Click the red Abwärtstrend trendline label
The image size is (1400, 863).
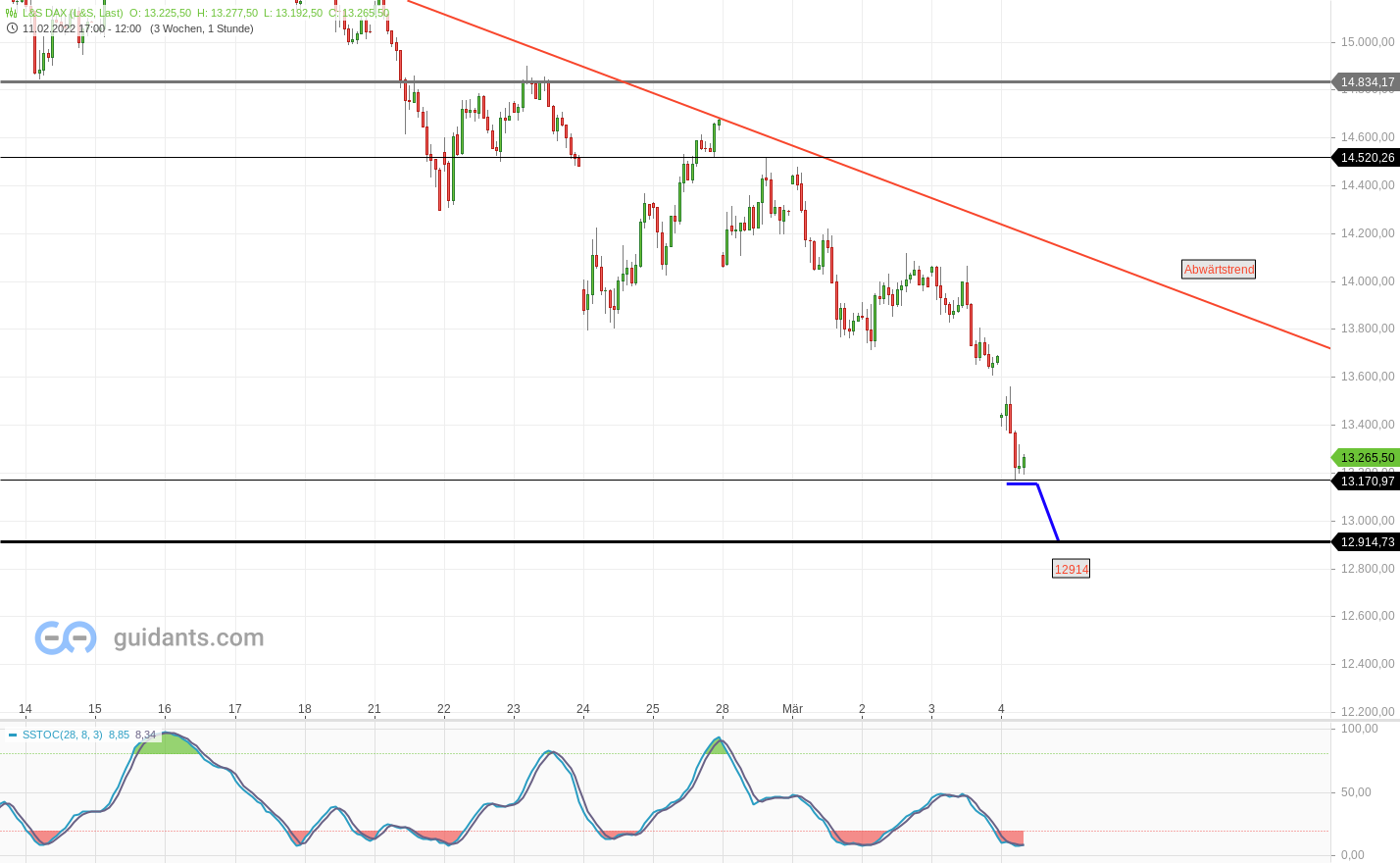tap(1218, 269)
